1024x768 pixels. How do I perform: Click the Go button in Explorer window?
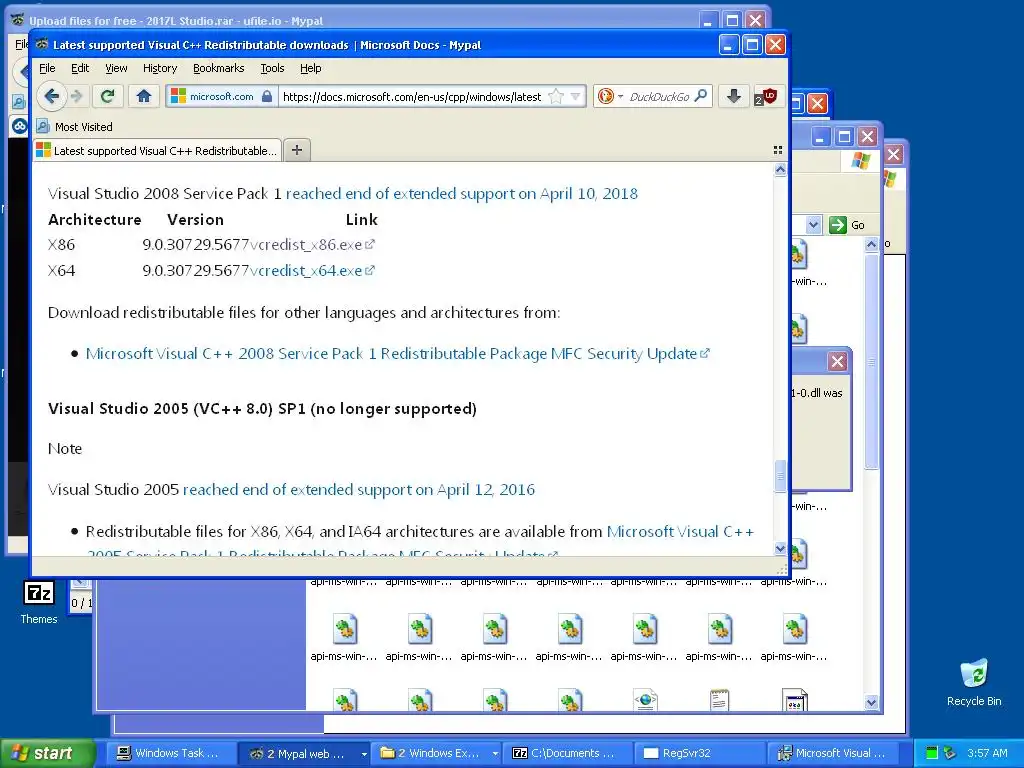[847, 225]
